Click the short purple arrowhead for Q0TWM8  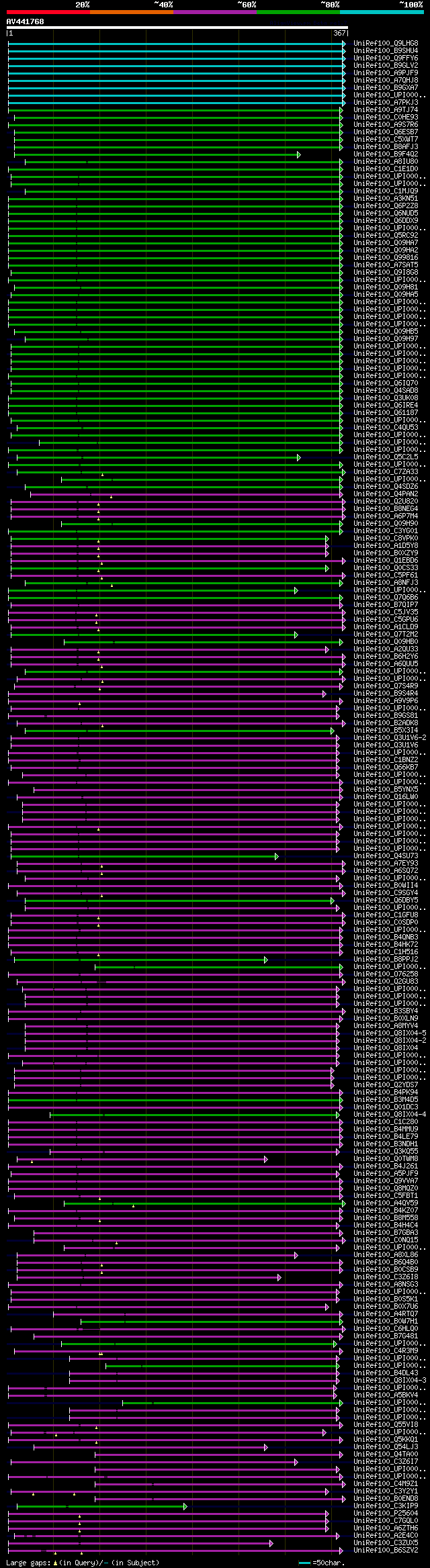point(266,1159)
